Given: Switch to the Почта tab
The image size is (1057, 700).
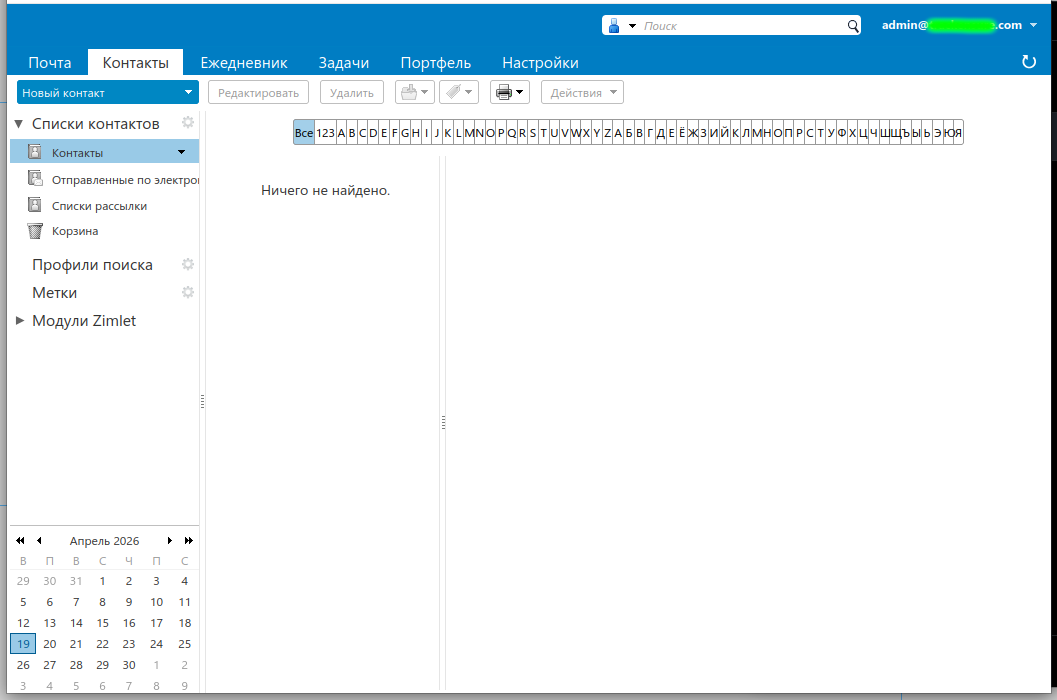Looking at the screenshot, I should [50, 62].
